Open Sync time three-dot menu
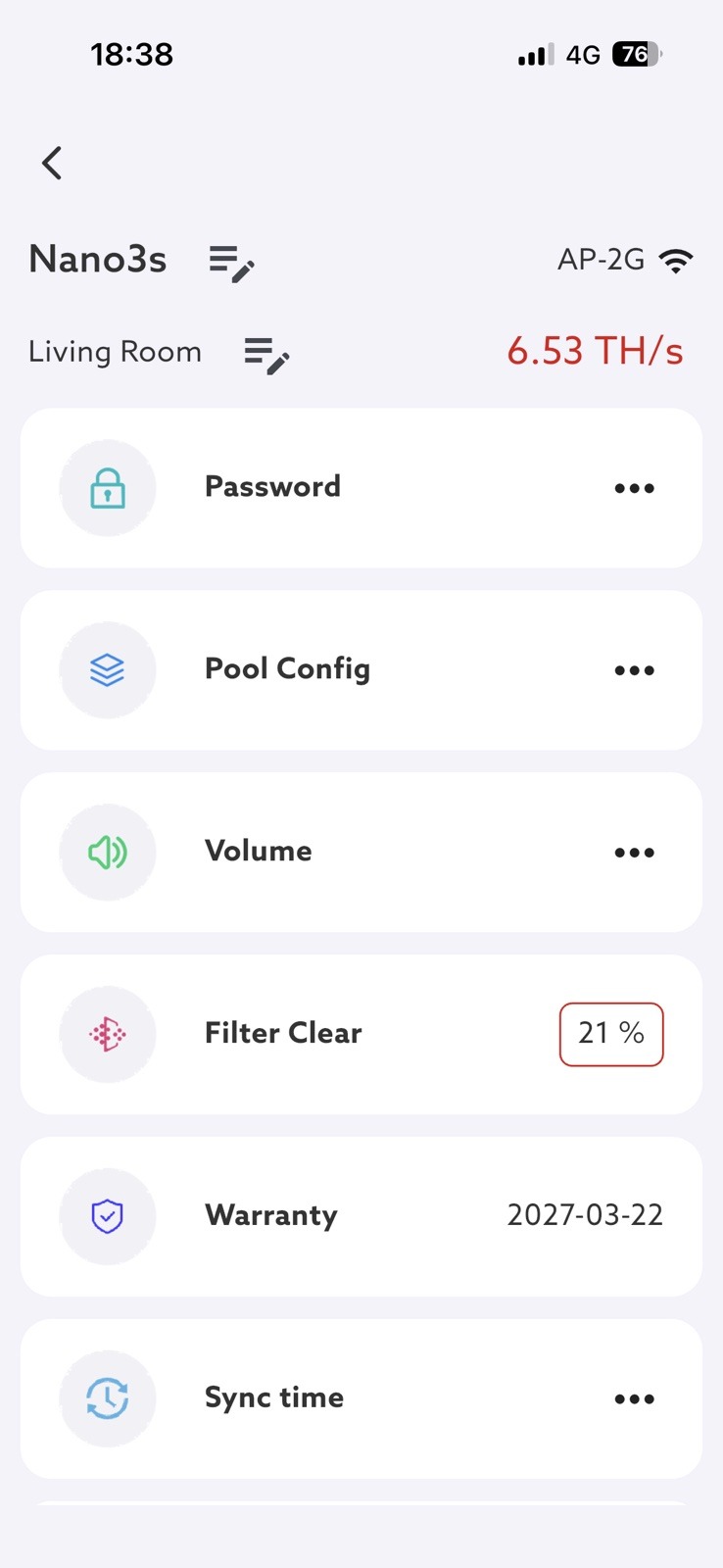Image resolution: width=723 pixels, height=1568 pixels. click(x=634, y=1398)
